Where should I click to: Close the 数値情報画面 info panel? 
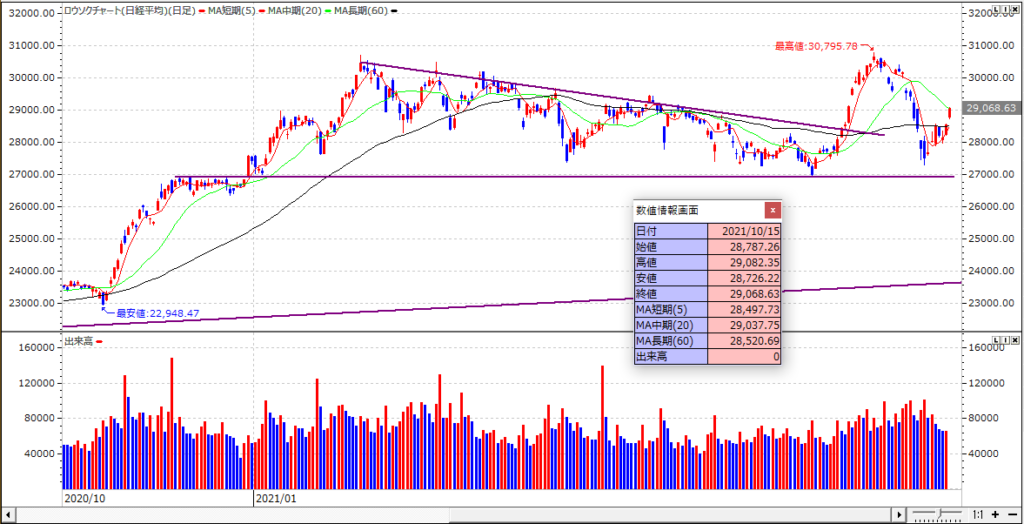(772, 210)
